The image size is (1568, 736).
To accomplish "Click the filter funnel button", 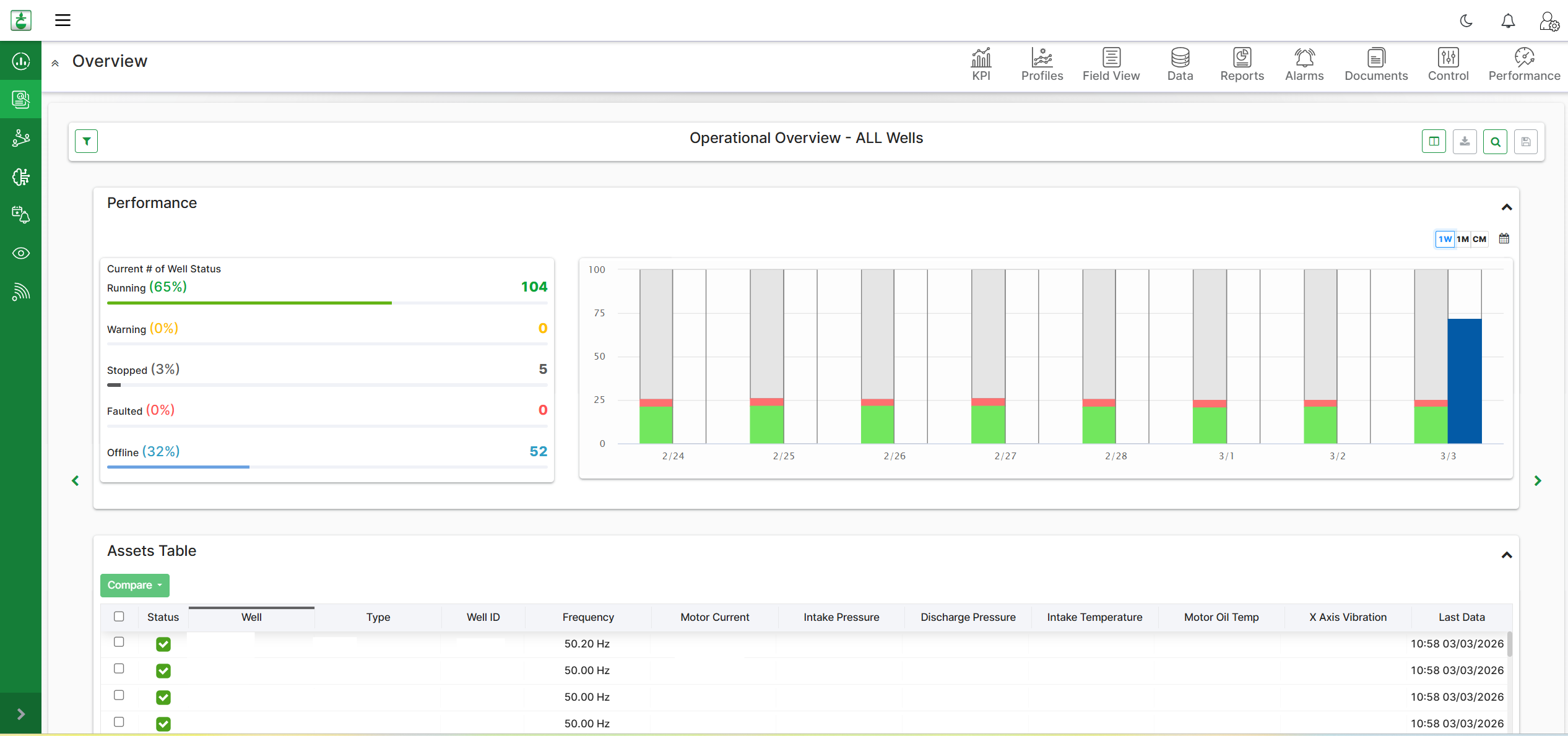I will 87,141.
